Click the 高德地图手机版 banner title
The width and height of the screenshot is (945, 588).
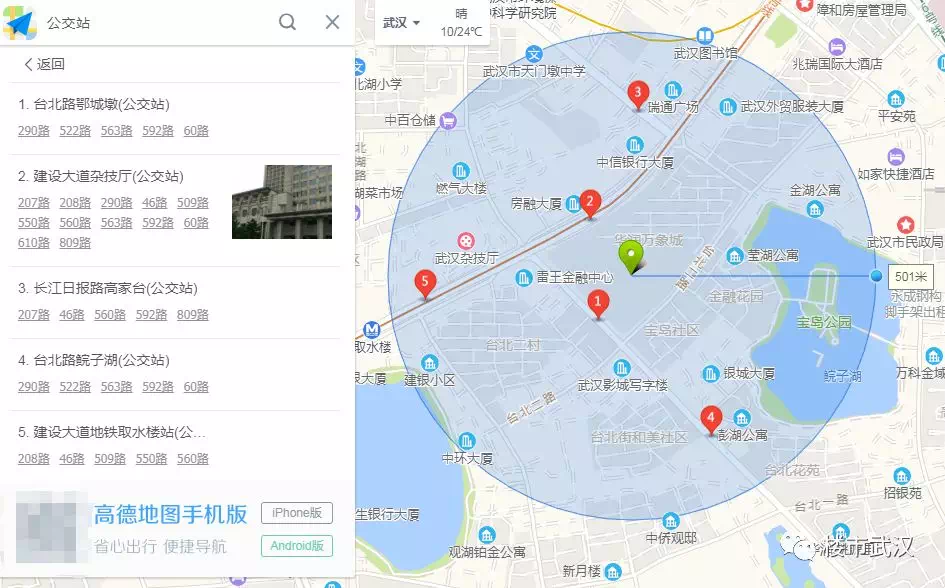pyautogui.click(x=171, y=514)
